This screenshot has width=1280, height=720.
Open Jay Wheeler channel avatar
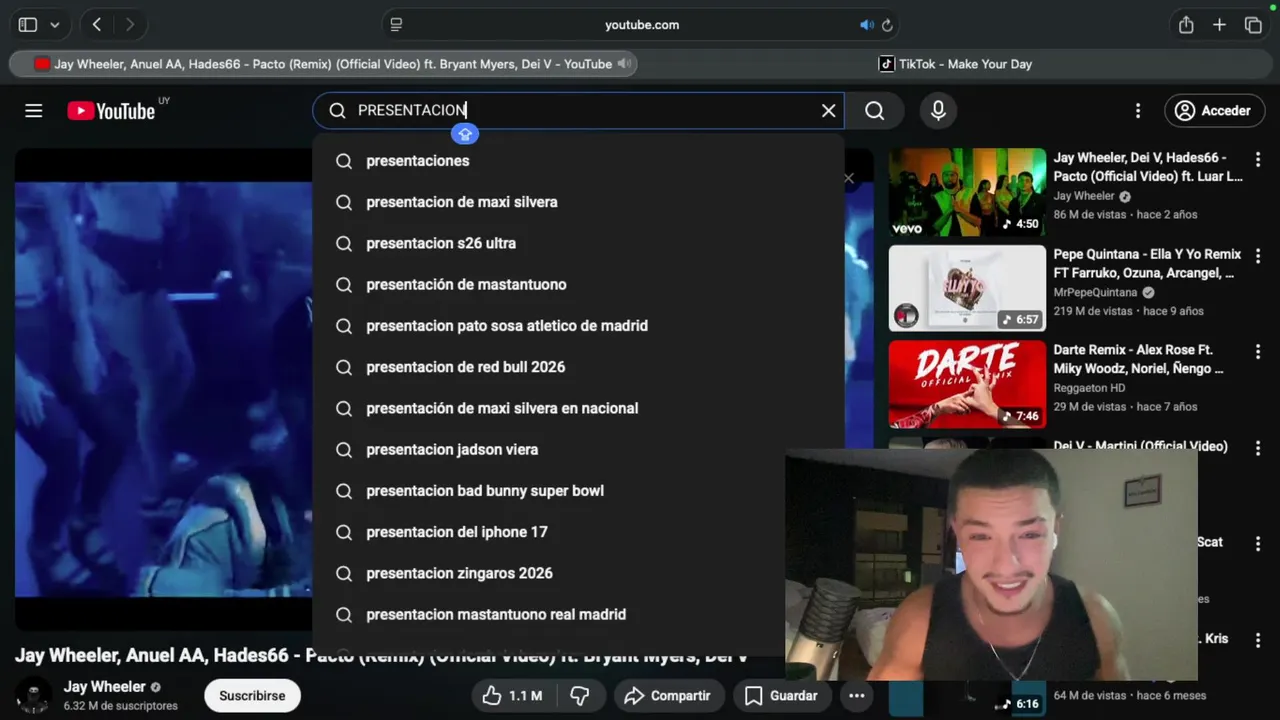coord(33,695)
